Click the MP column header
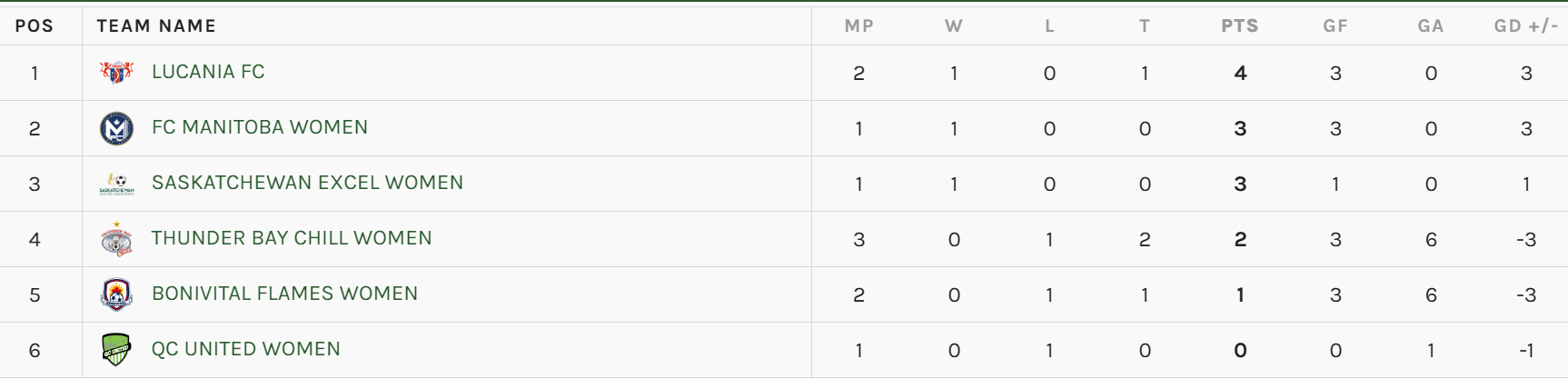 click(859, 26)
